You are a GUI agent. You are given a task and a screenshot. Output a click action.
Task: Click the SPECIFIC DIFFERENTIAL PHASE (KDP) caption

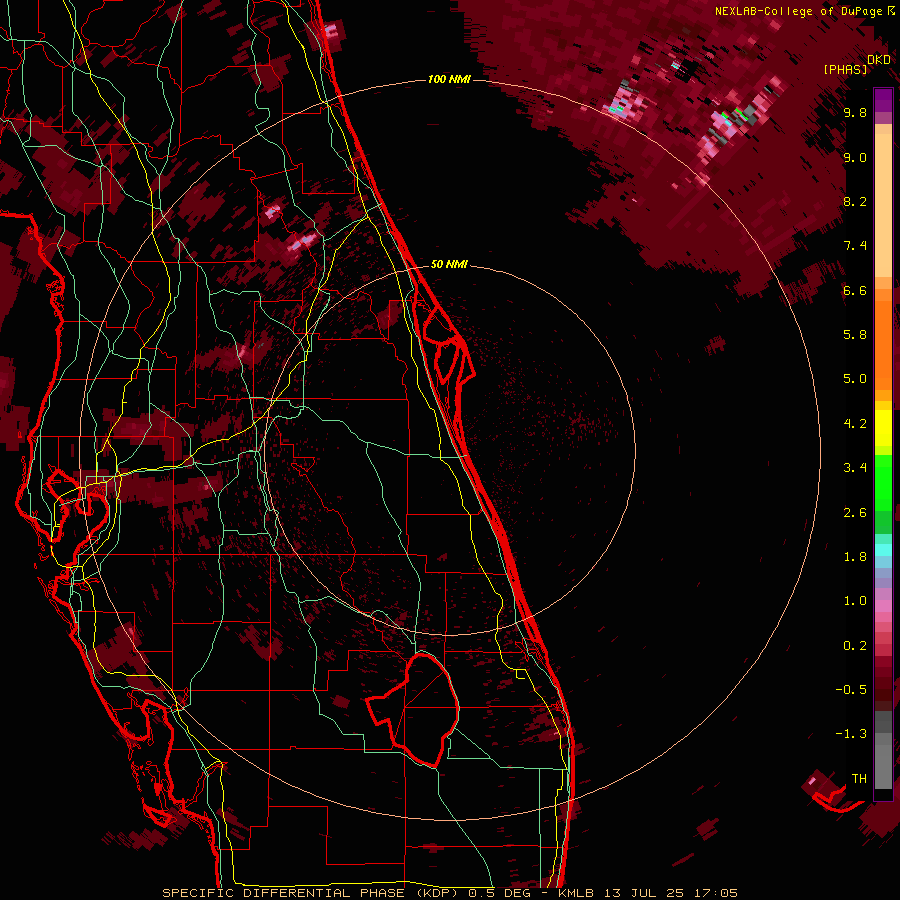point(312,893)
